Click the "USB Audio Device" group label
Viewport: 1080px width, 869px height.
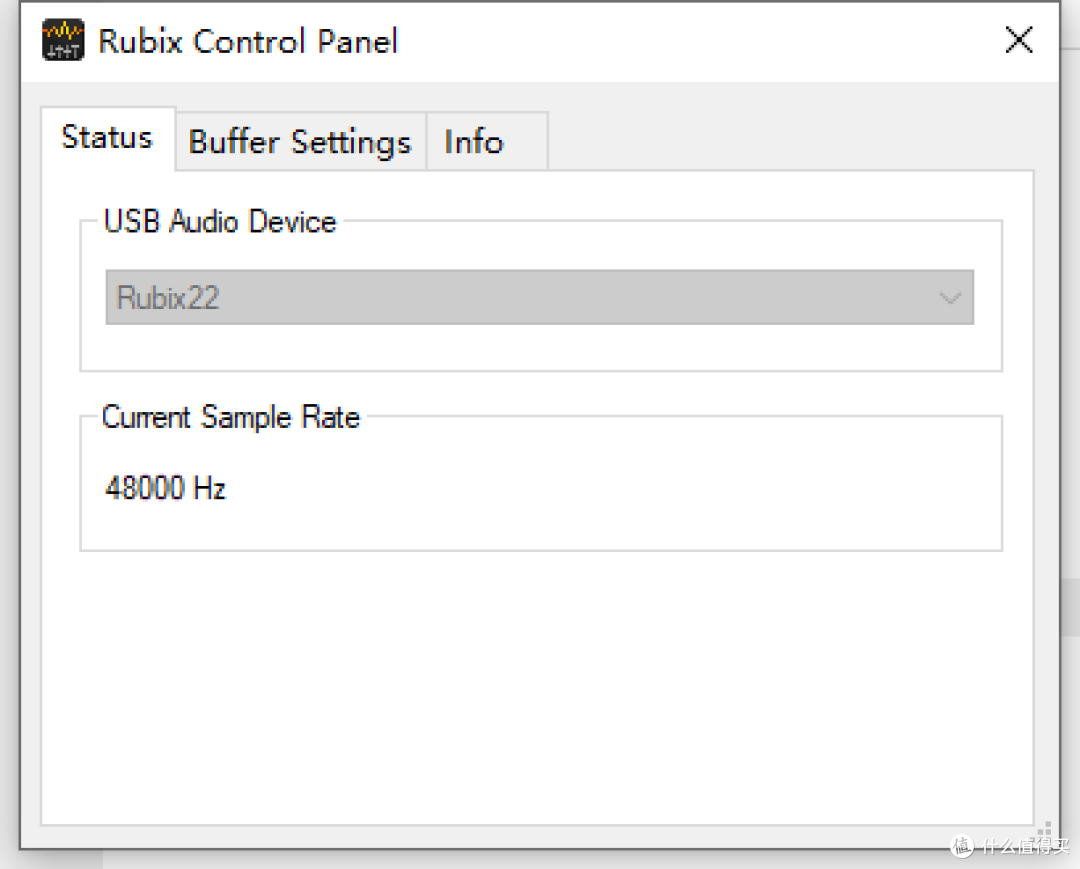[220, 221]
